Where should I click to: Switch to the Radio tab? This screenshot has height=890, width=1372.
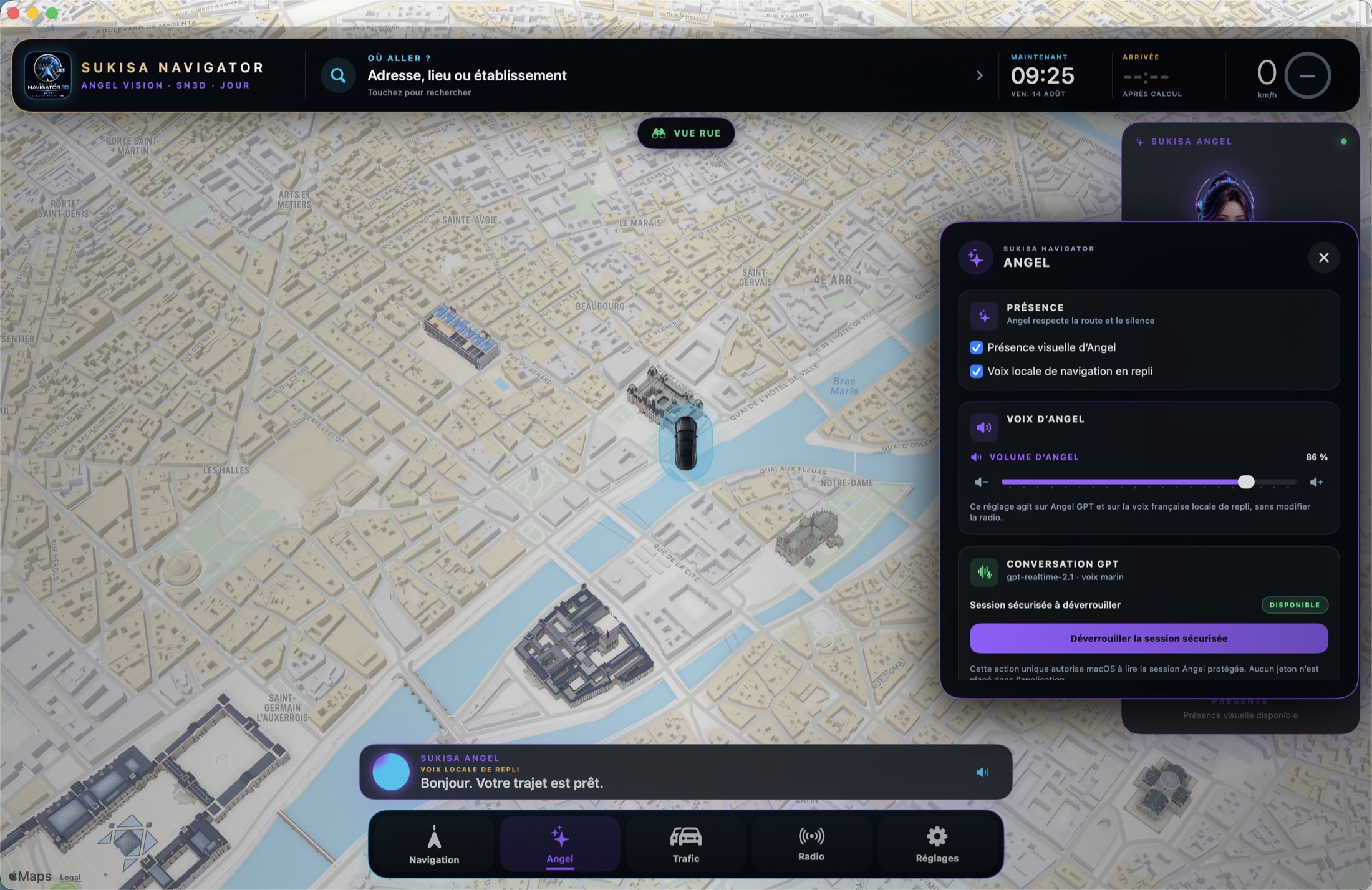[811, 844]
